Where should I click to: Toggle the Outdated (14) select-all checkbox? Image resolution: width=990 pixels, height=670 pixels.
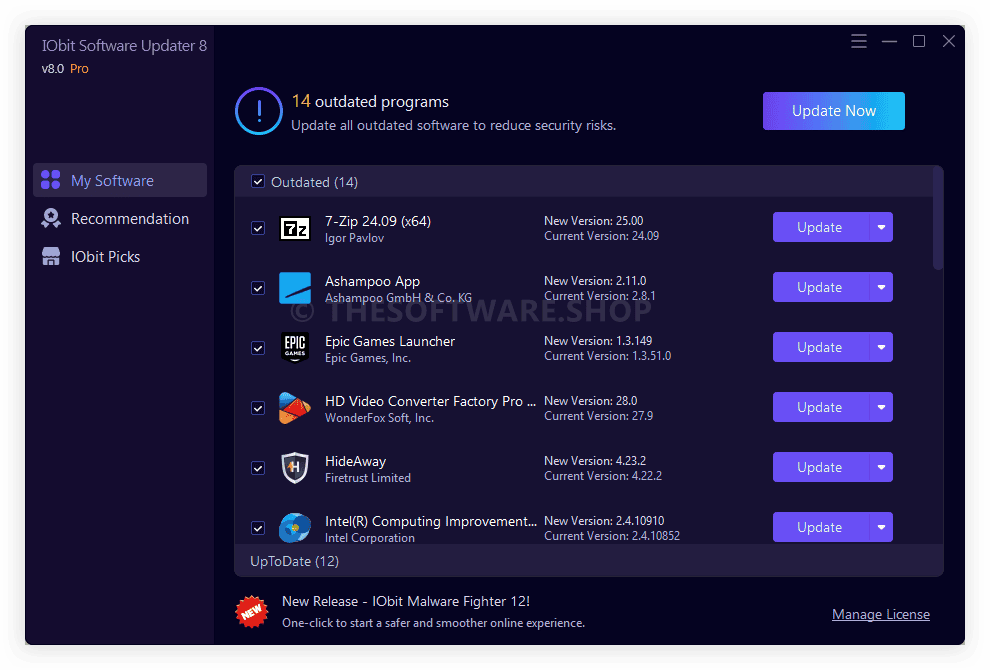[258, 182]
